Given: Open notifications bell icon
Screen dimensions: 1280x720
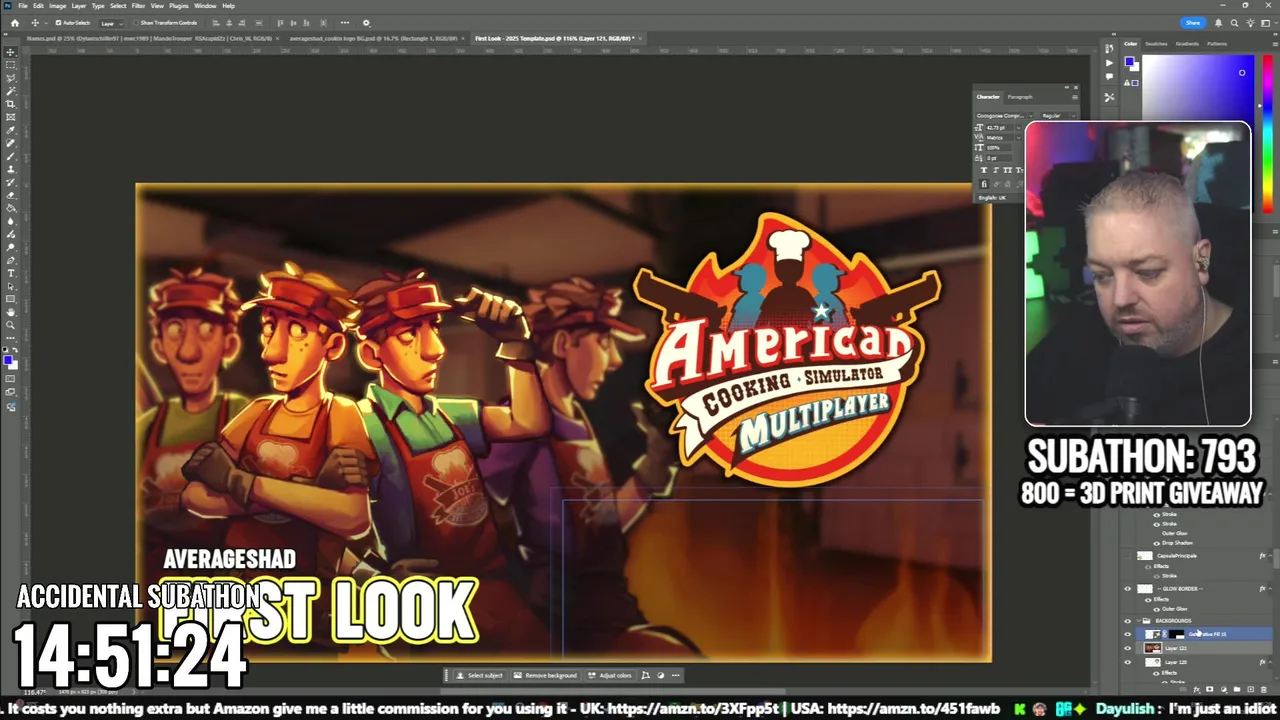Looking at the screenshot, I should (x=1218, y=23).
